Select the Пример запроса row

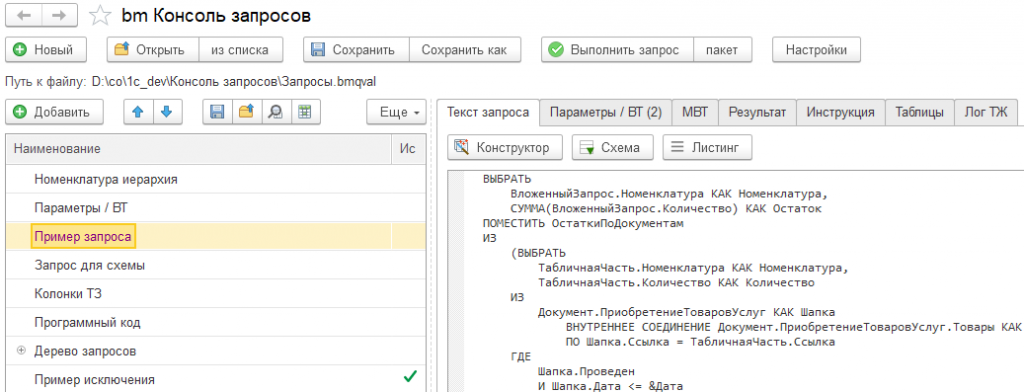215,237
